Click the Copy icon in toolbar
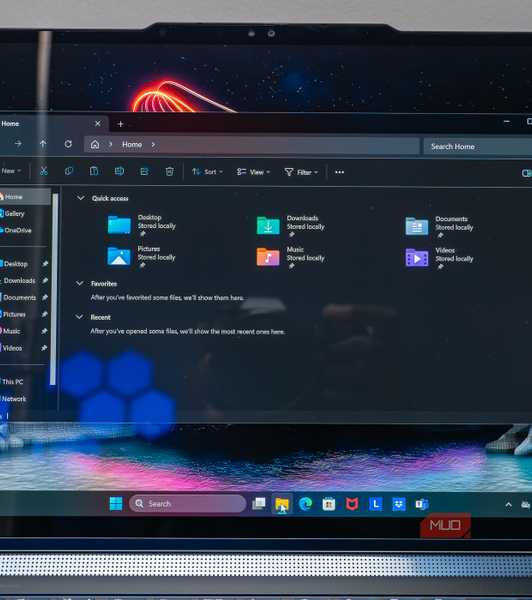The height and width of the screenshot is (600, 532). [69, 171]
